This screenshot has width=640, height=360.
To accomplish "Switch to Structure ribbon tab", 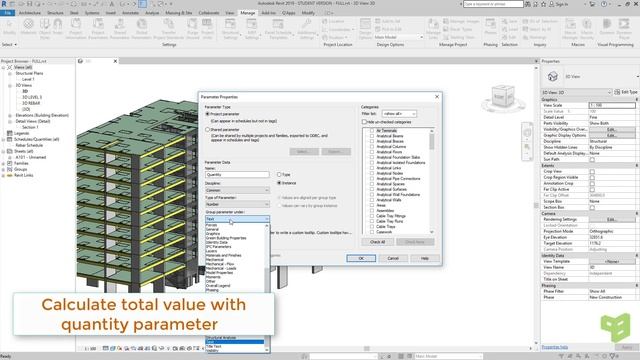I will pyautogui.click(x=55, y=13).
